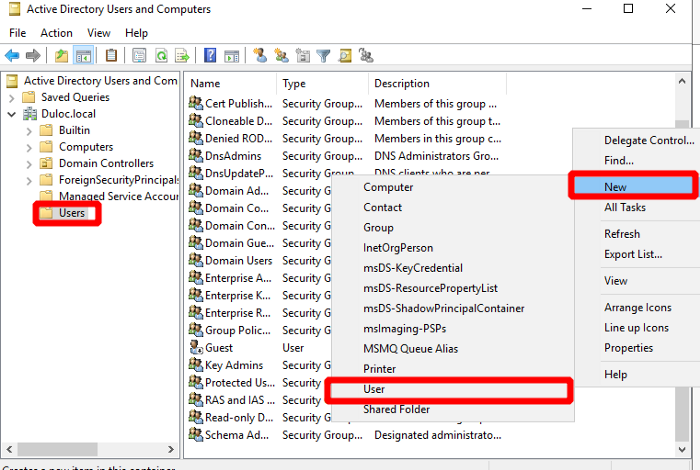Click the tree pane horizontal scrollbar thumb
The width and height of the screenshot is (700, 470).
pyautogui.click(x=58, y=449)
